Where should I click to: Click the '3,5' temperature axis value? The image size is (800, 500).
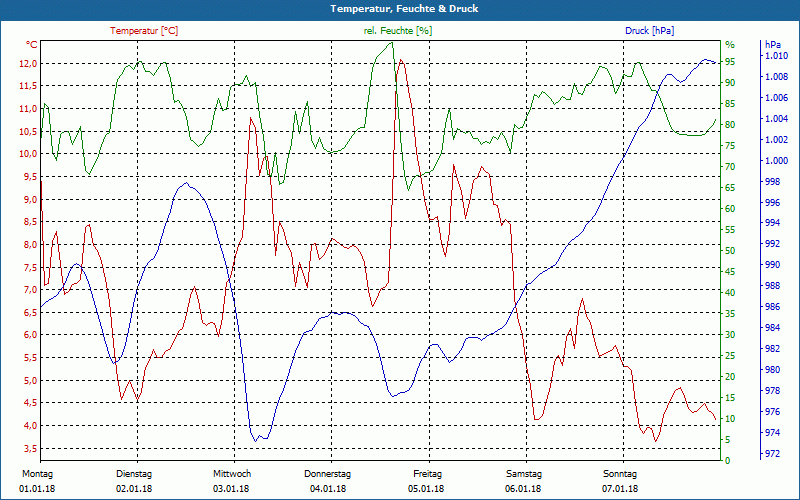[x=31, y=448]
